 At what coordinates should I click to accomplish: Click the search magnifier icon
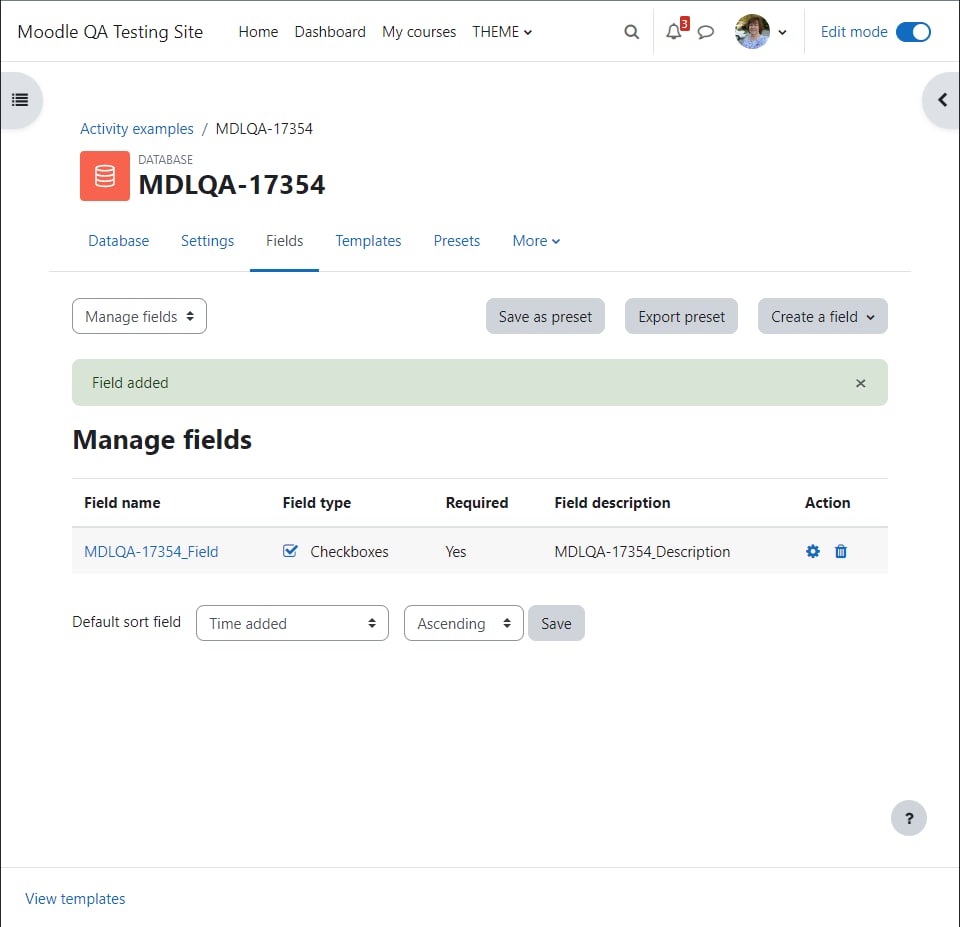631,32
